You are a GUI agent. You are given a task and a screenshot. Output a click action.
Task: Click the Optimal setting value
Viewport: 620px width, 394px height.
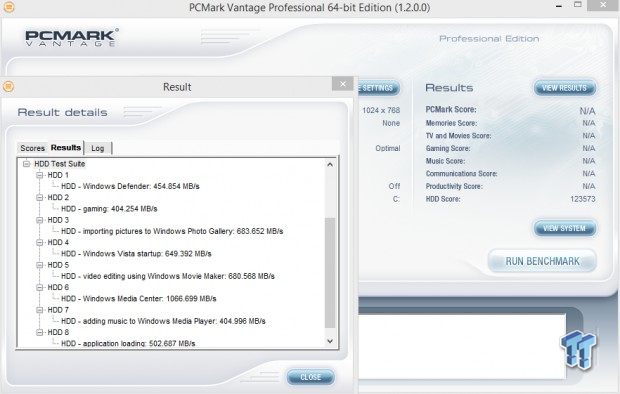388,148
